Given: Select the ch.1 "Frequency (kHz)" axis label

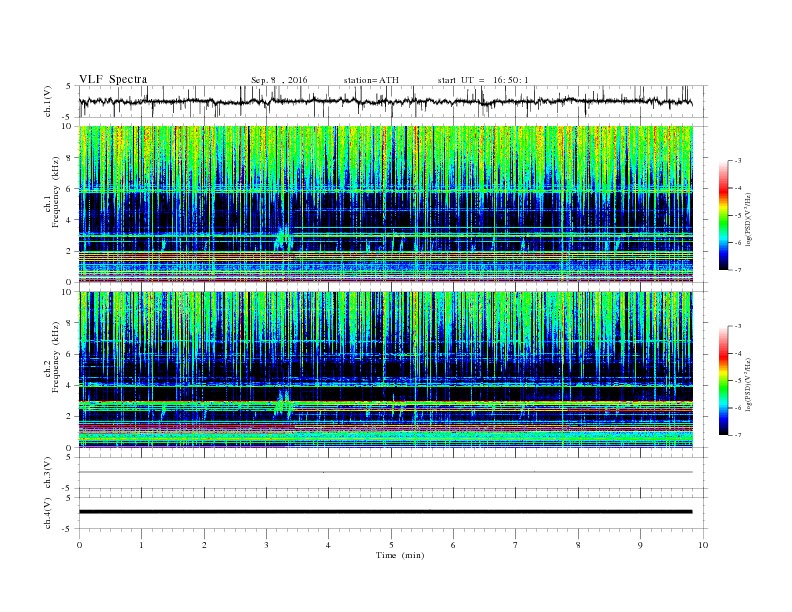Looking at the screenshot, I should (x=56, y=192).
